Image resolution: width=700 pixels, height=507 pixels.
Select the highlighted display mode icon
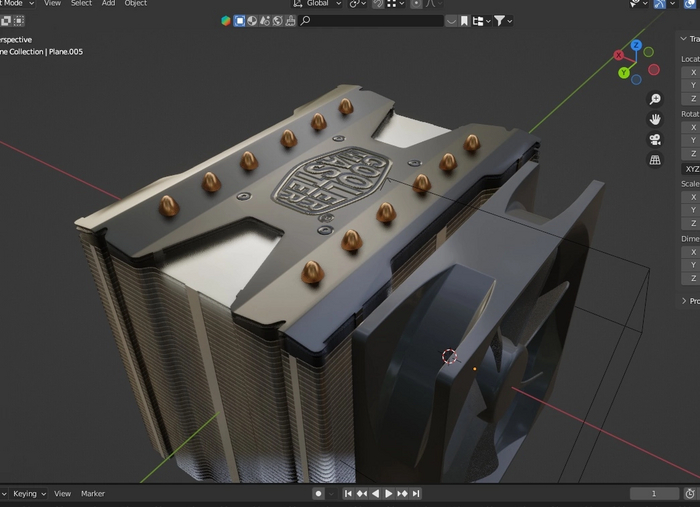pyautogui.click(x=240, y=20)
